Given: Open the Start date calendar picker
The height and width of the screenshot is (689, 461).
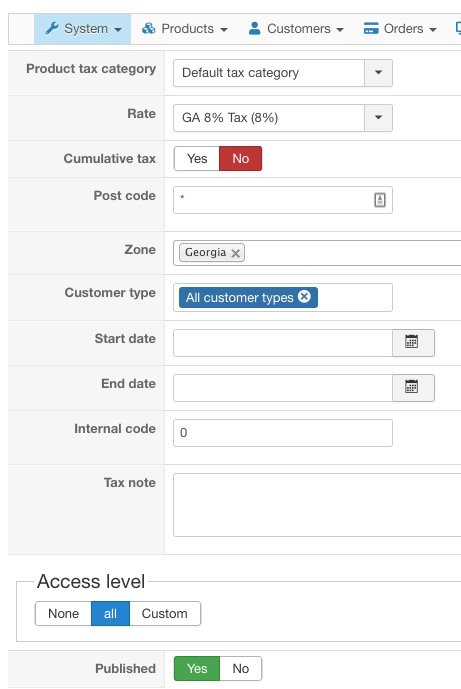Looking at the screenshot, I should (x=413, y=343).
